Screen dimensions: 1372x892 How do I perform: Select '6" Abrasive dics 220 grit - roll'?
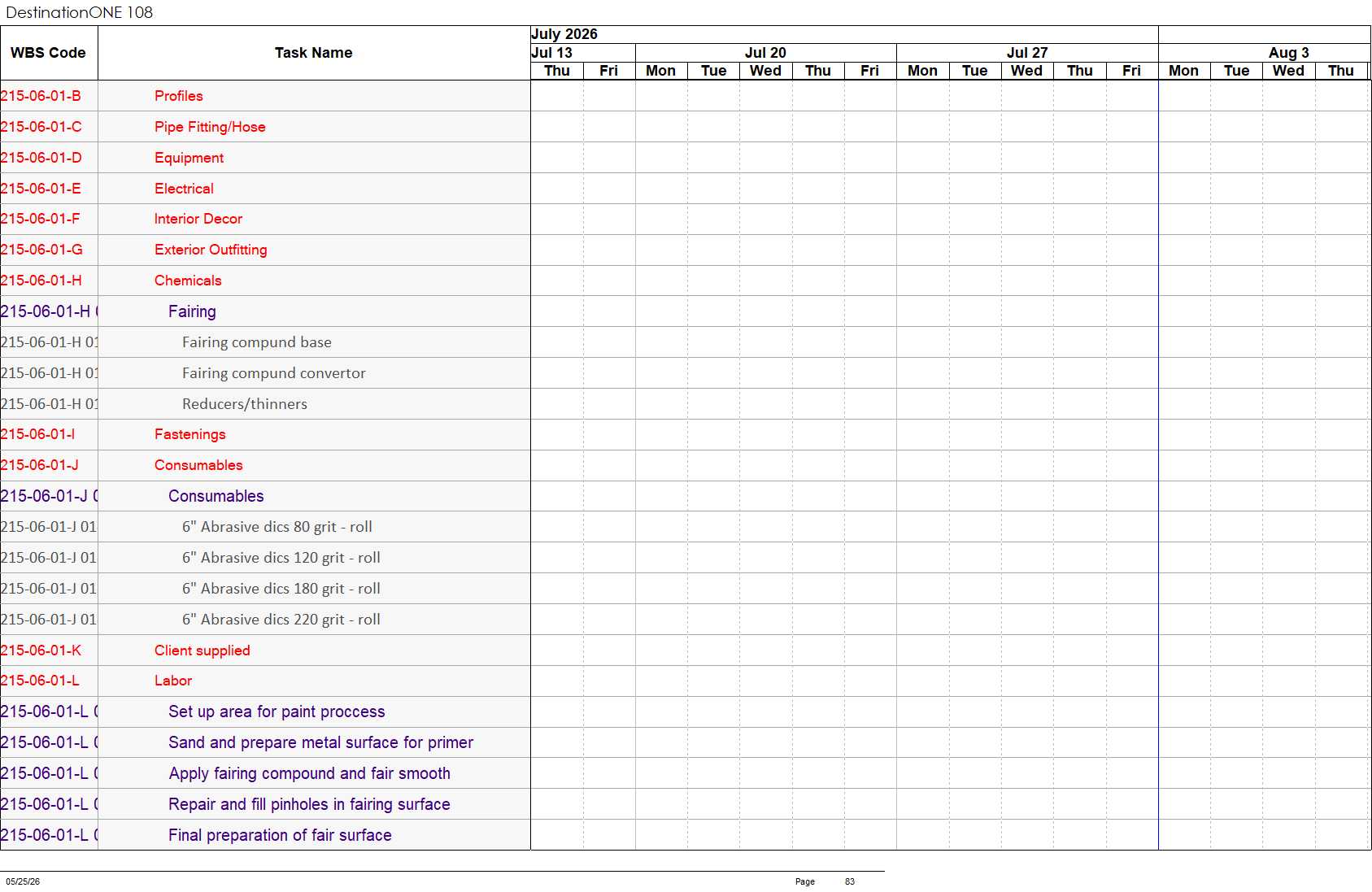[281, 620]
